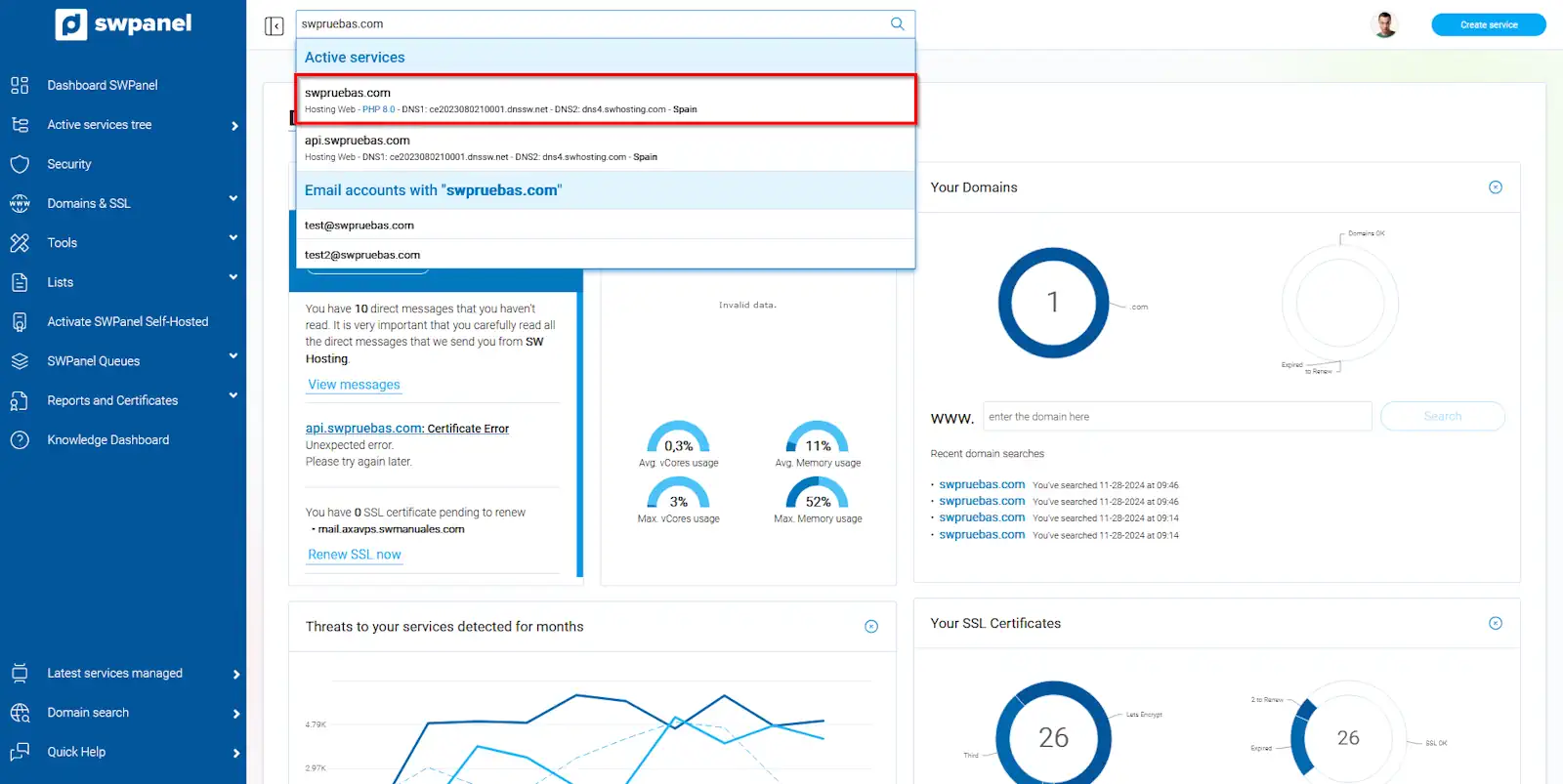
Task: Click the SWPanel logo
Action: coord(124,24)
